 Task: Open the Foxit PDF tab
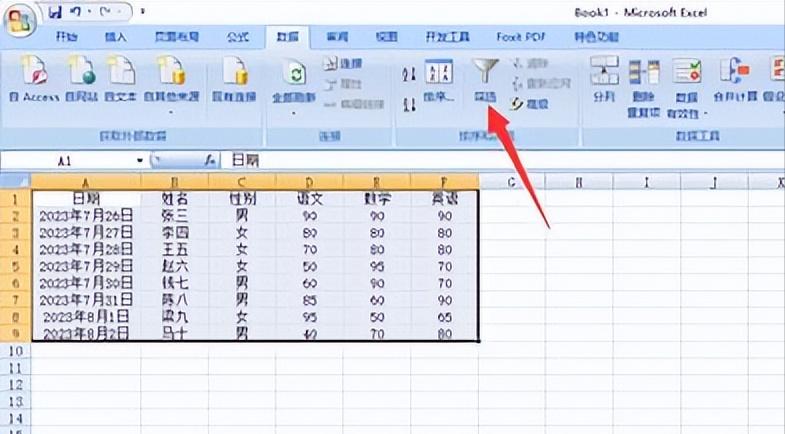point(521,37)
